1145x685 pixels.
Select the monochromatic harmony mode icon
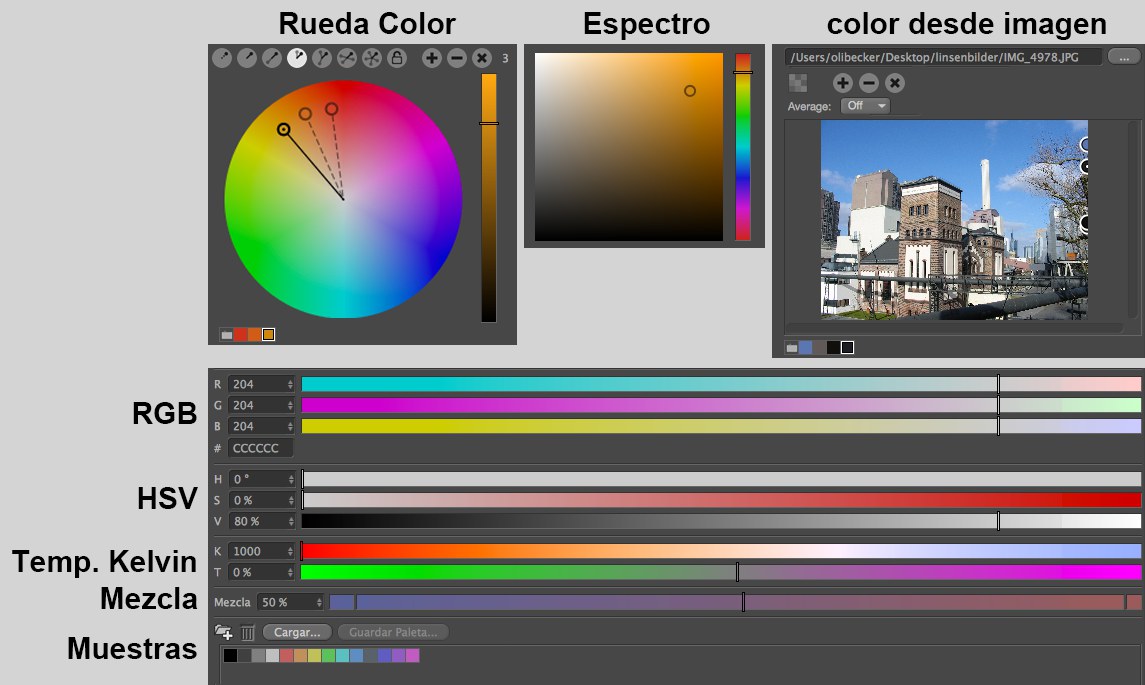(222, 58)
